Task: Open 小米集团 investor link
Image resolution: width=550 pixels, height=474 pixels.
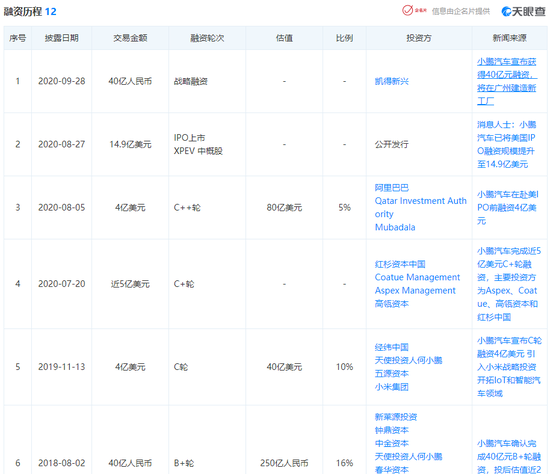Action: (392, 387)
